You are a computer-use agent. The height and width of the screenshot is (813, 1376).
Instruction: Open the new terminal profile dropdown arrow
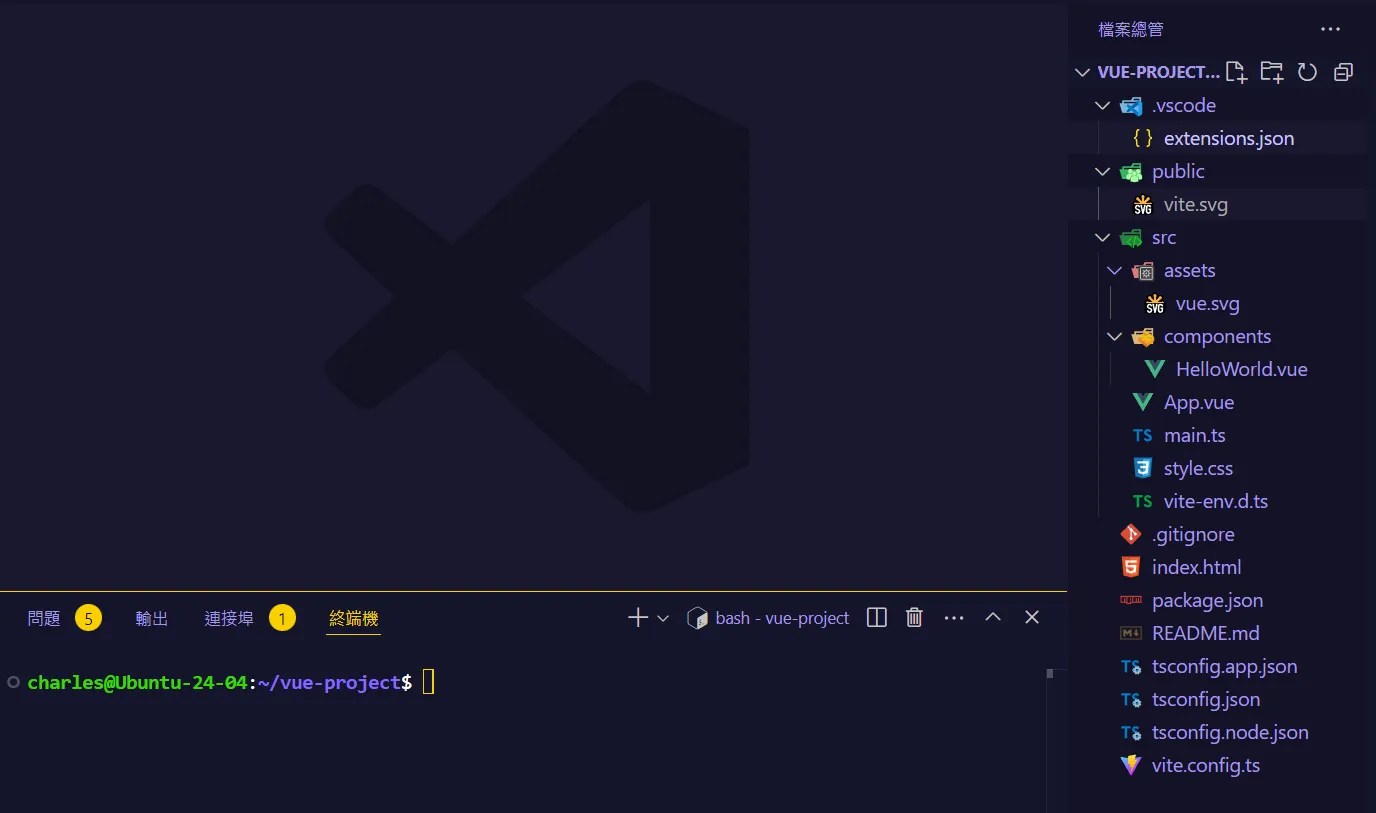coord(662,618)
